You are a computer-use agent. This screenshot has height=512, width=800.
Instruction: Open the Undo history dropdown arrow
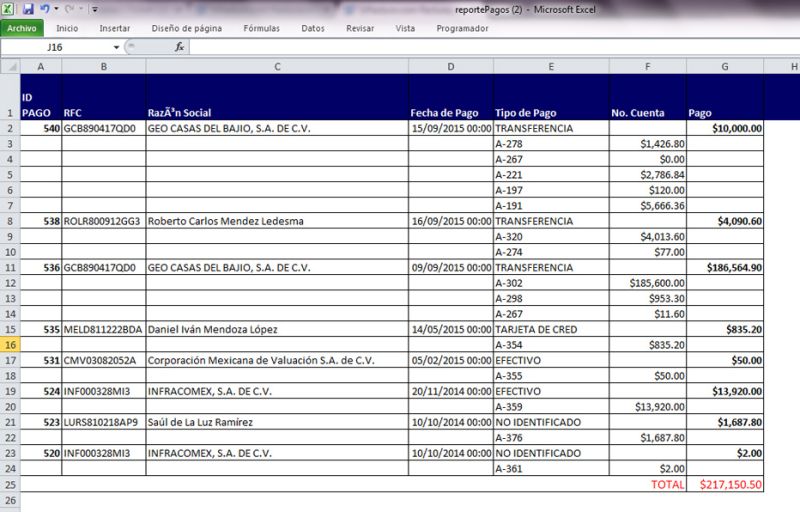click(x=56, y=9)
